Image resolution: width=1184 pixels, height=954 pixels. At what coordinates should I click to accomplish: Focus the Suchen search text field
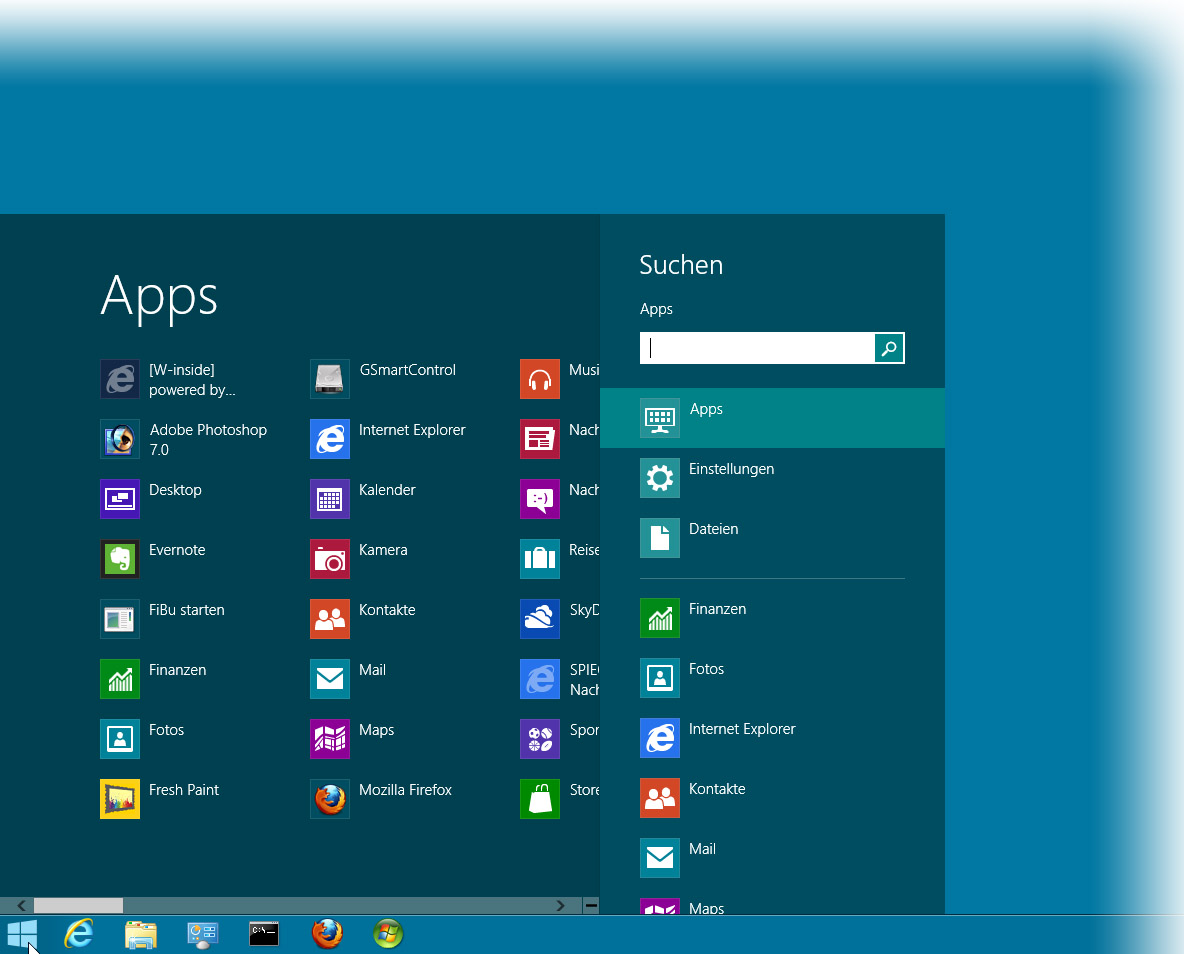pyautogui.click(x=757, y=348)
